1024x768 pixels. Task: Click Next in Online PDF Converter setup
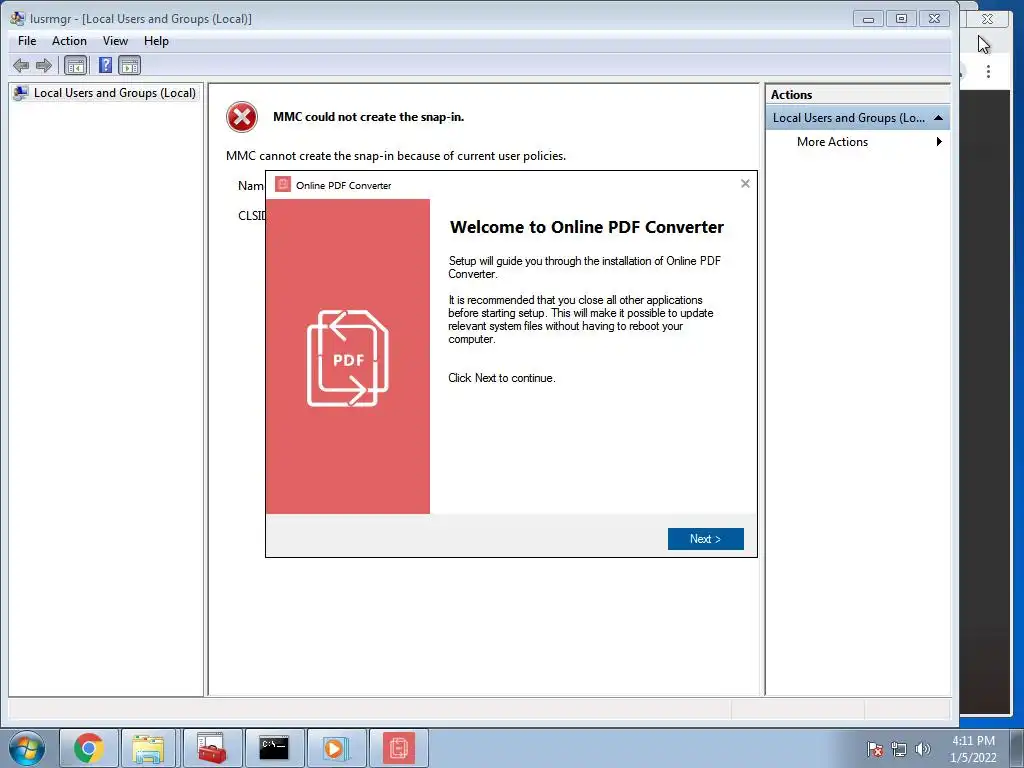[705, 539]
